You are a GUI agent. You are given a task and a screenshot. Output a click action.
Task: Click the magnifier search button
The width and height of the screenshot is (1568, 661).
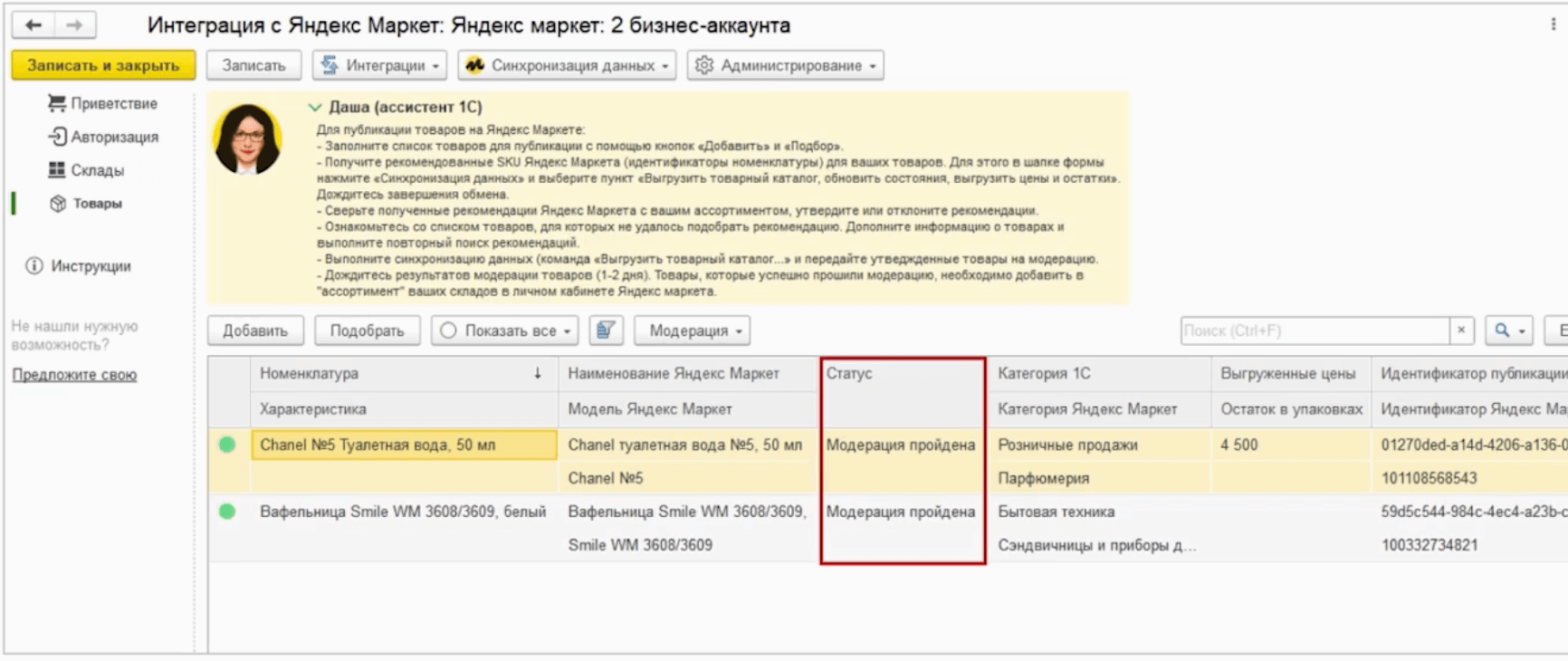pos(1502,330)
